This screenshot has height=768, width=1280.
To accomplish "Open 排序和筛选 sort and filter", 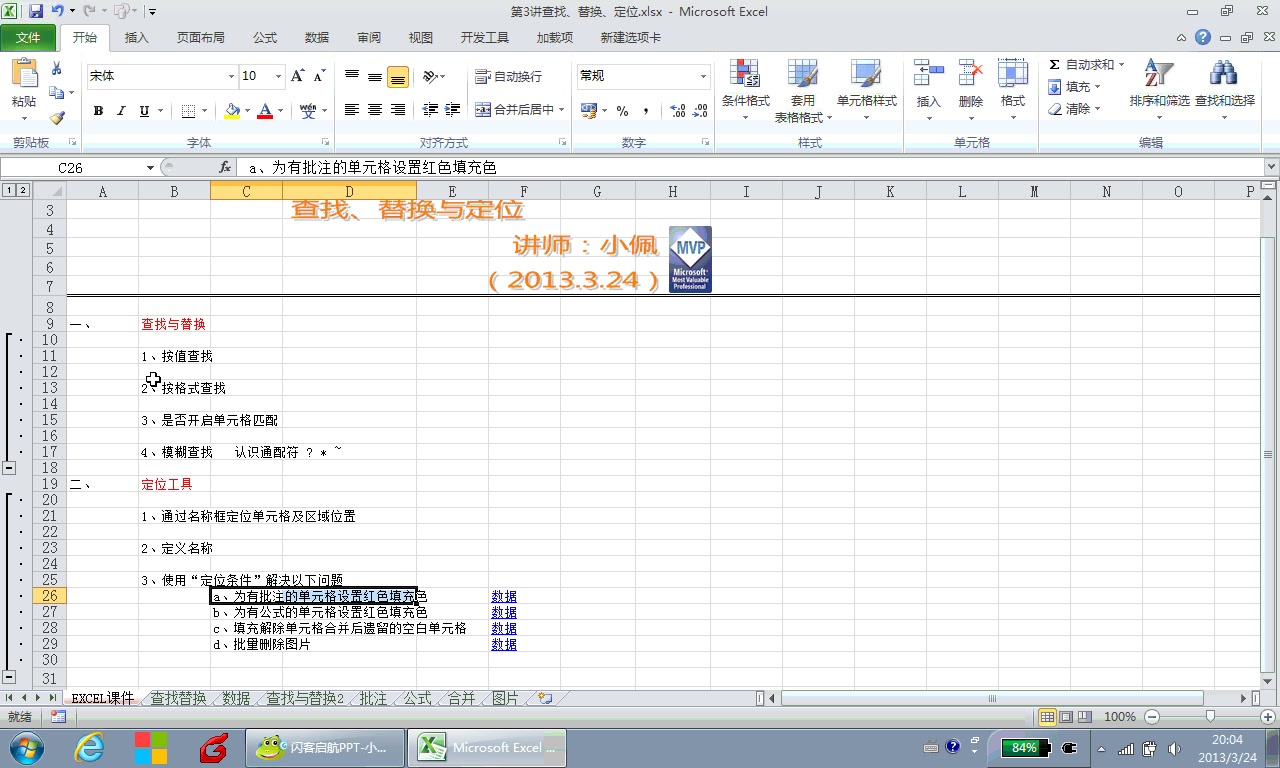I will [1160, 90].
